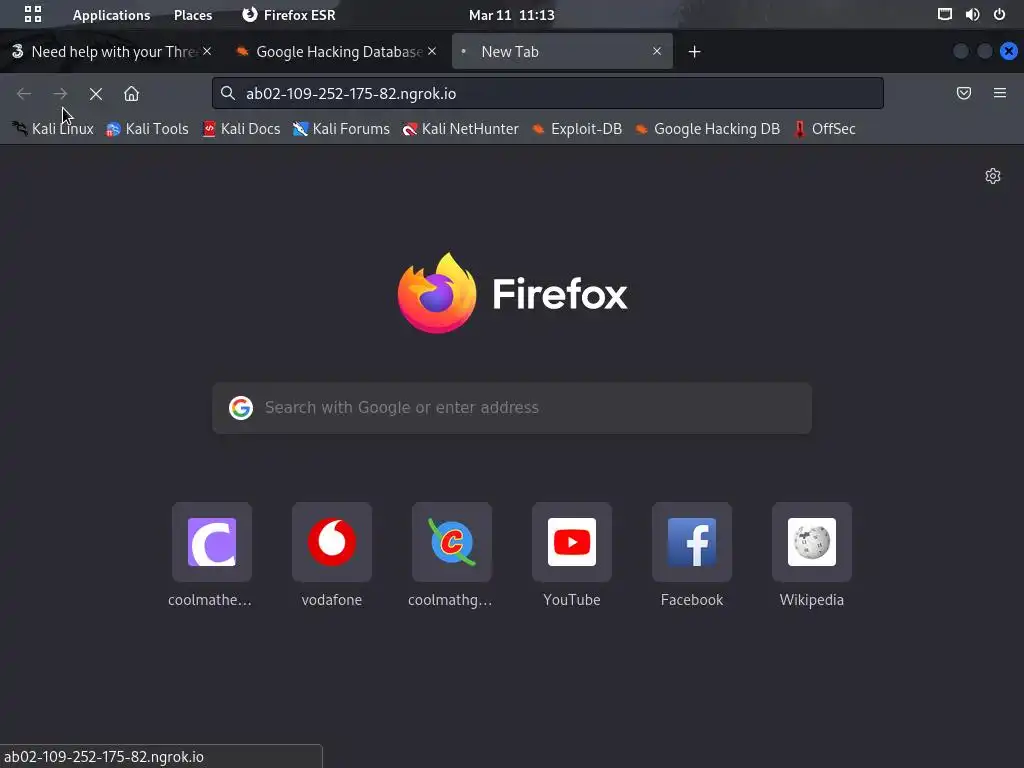Screen dimensions: 1024x768
Task: Click the URL bar with ngrok.io address
Action: pyautogui.click(x=547, y=93)
